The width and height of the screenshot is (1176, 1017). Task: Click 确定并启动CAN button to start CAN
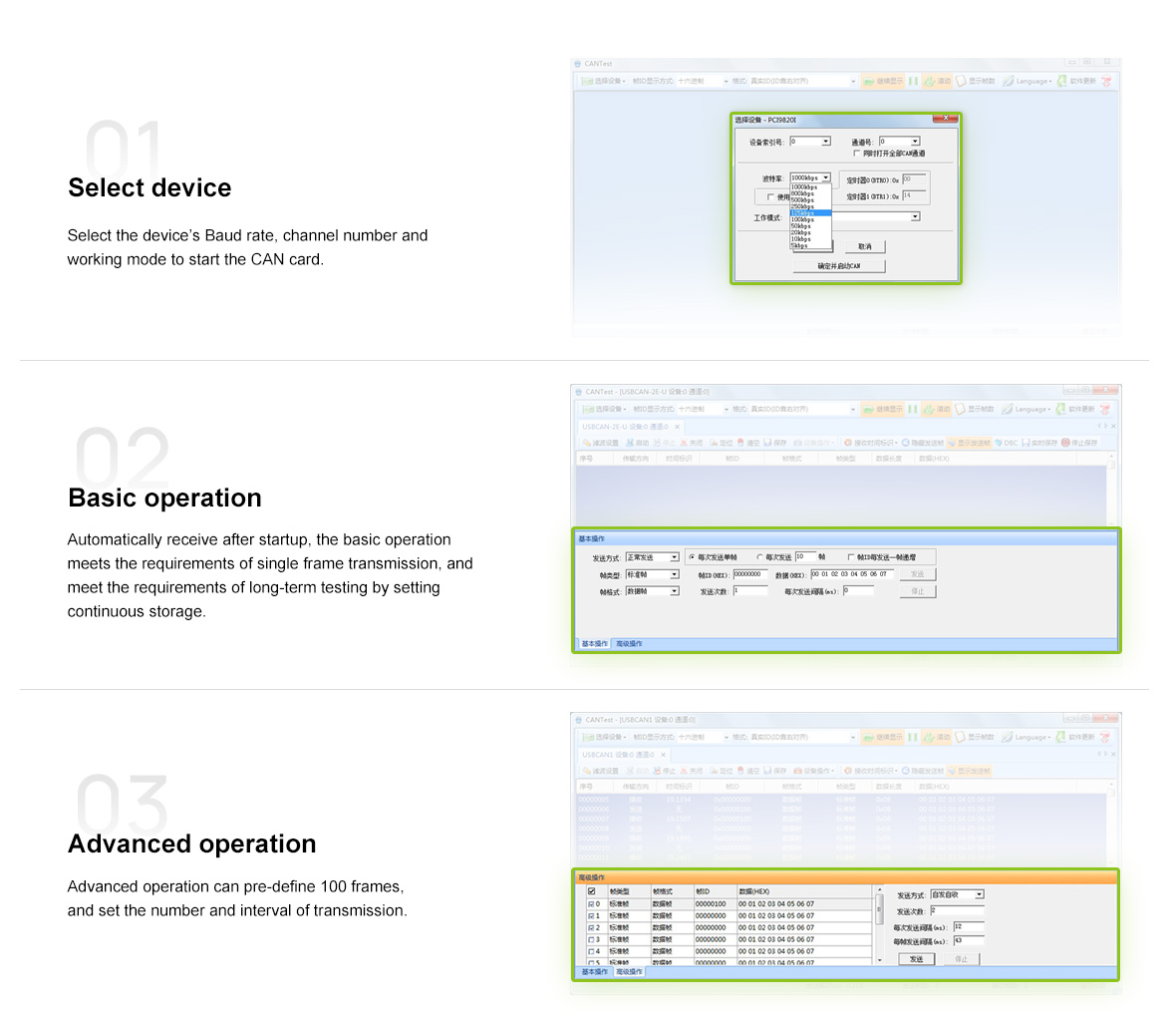[838, 266]
